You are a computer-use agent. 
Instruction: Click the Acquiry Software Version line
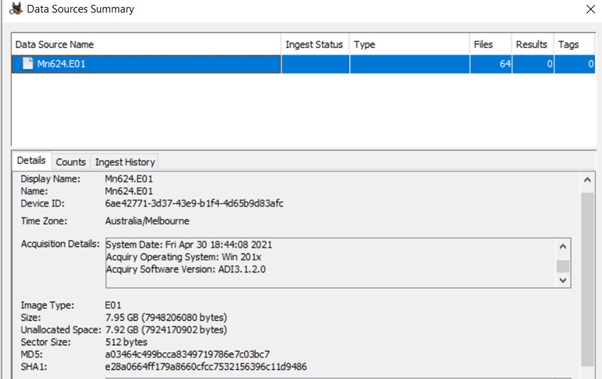click(x=186, y=269)
